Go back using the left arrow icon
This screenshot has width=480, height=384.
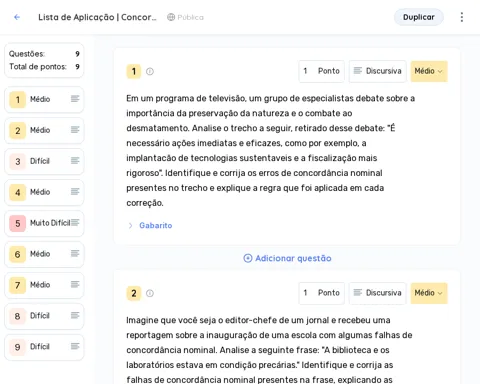pyautogui.click(x=17, y=17)
